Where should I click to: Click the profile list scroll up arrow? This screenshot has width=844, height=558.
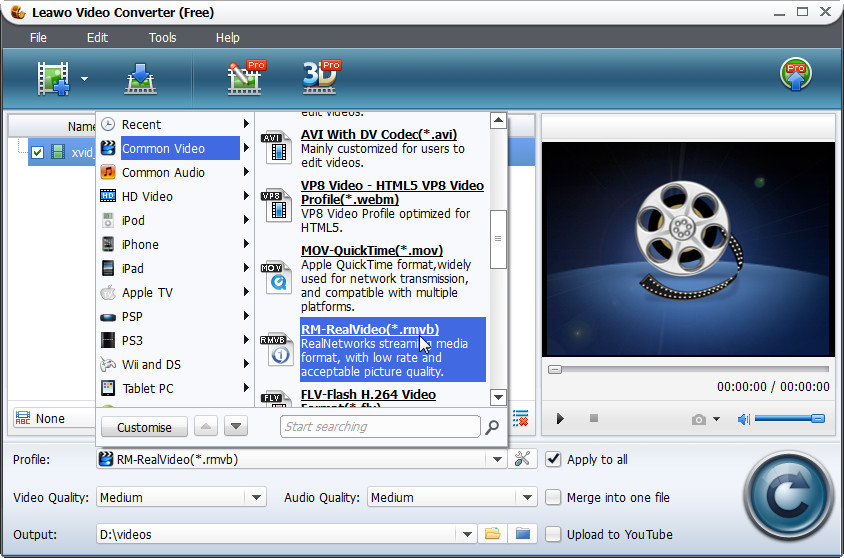pyautogui.click(x=498, y=121)
